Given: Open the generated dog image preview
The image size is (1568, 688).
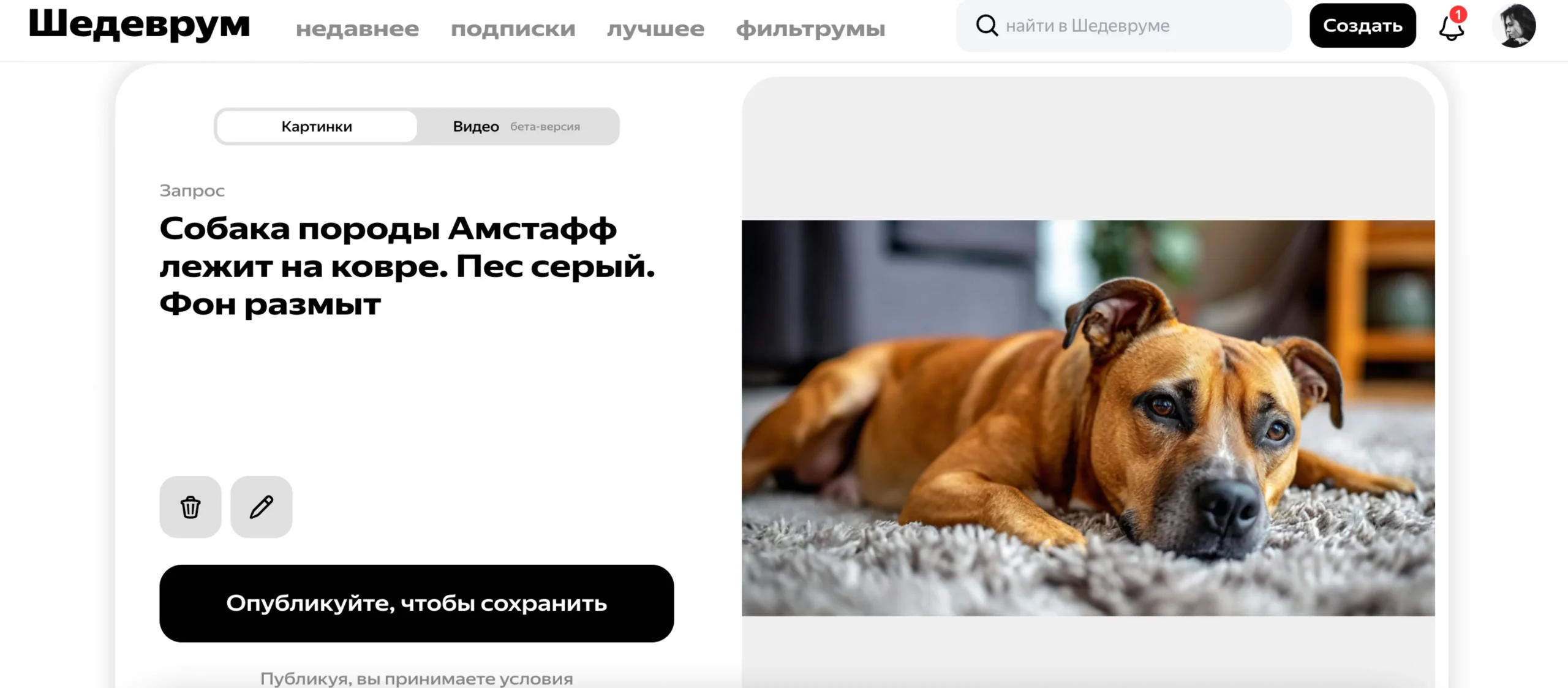Looking at the screenshot, I should (1088, 418).
